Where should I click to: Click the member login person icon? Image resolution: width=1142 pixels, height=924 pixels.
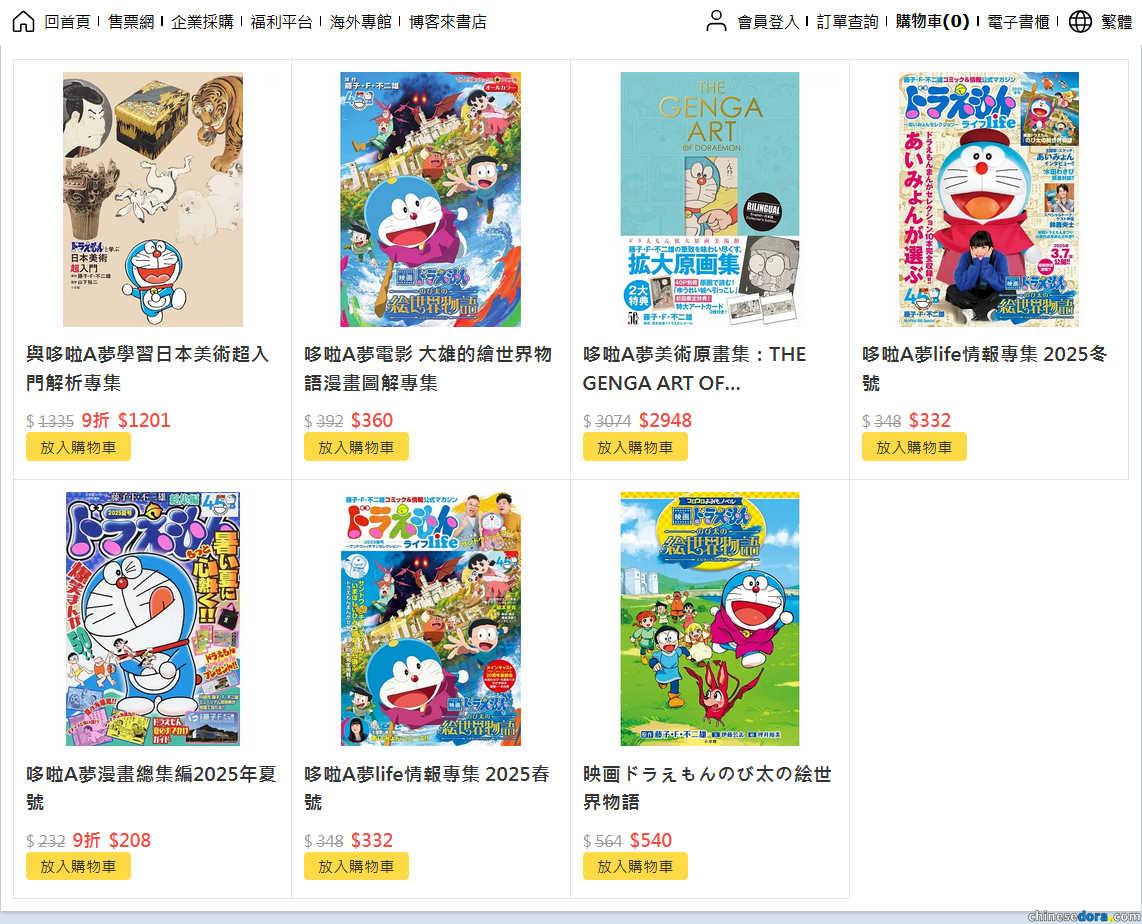717,21
